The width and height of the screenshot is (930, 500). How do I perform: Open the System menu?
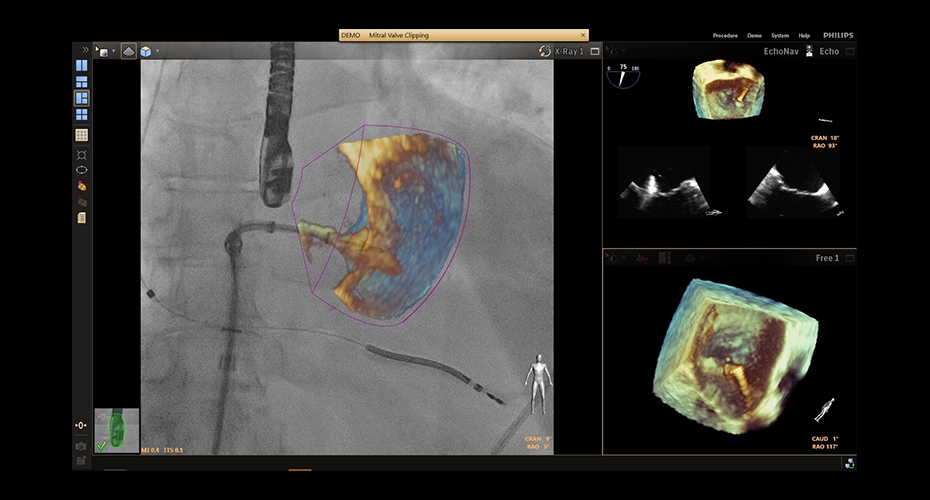[x=777, y=35]
